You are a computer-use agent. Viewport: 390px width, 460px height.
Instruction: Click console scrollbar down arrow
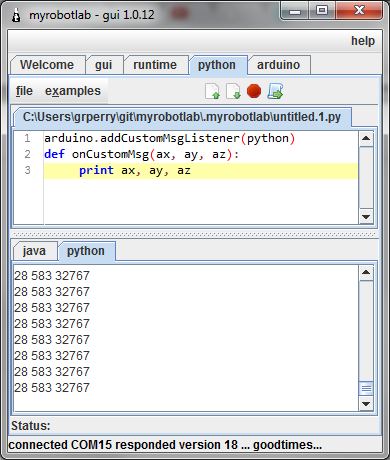(x=366, y=404)
